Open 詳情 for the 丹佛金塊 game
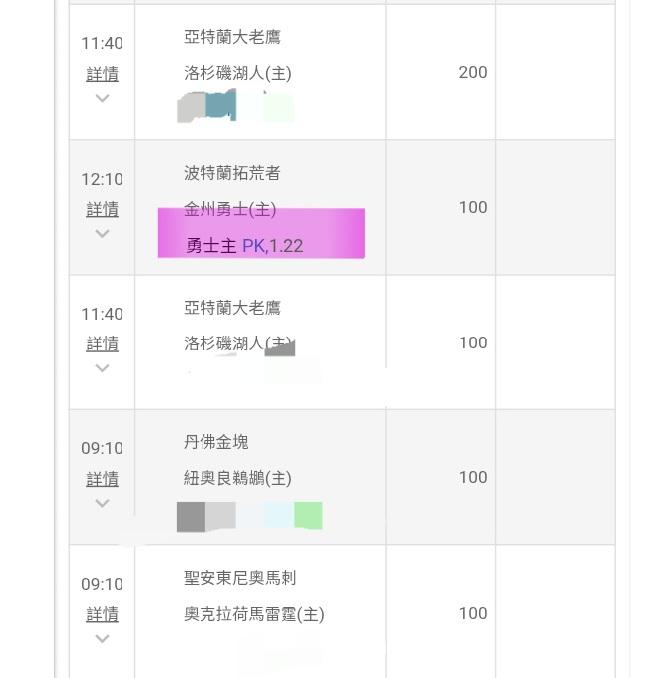Viewport: 650px width, 678px height. coord(102,479)
